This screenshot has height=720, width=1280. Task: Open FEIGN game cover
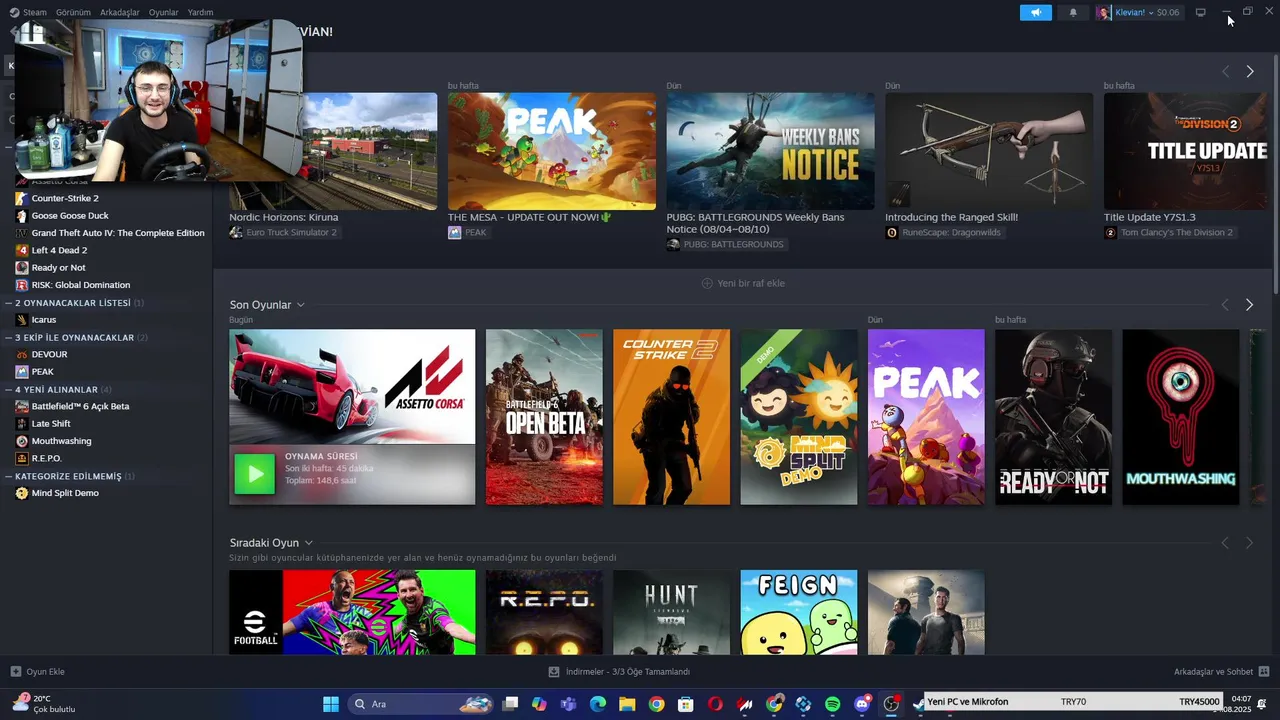pyautogui.click(x=798, y=612)
